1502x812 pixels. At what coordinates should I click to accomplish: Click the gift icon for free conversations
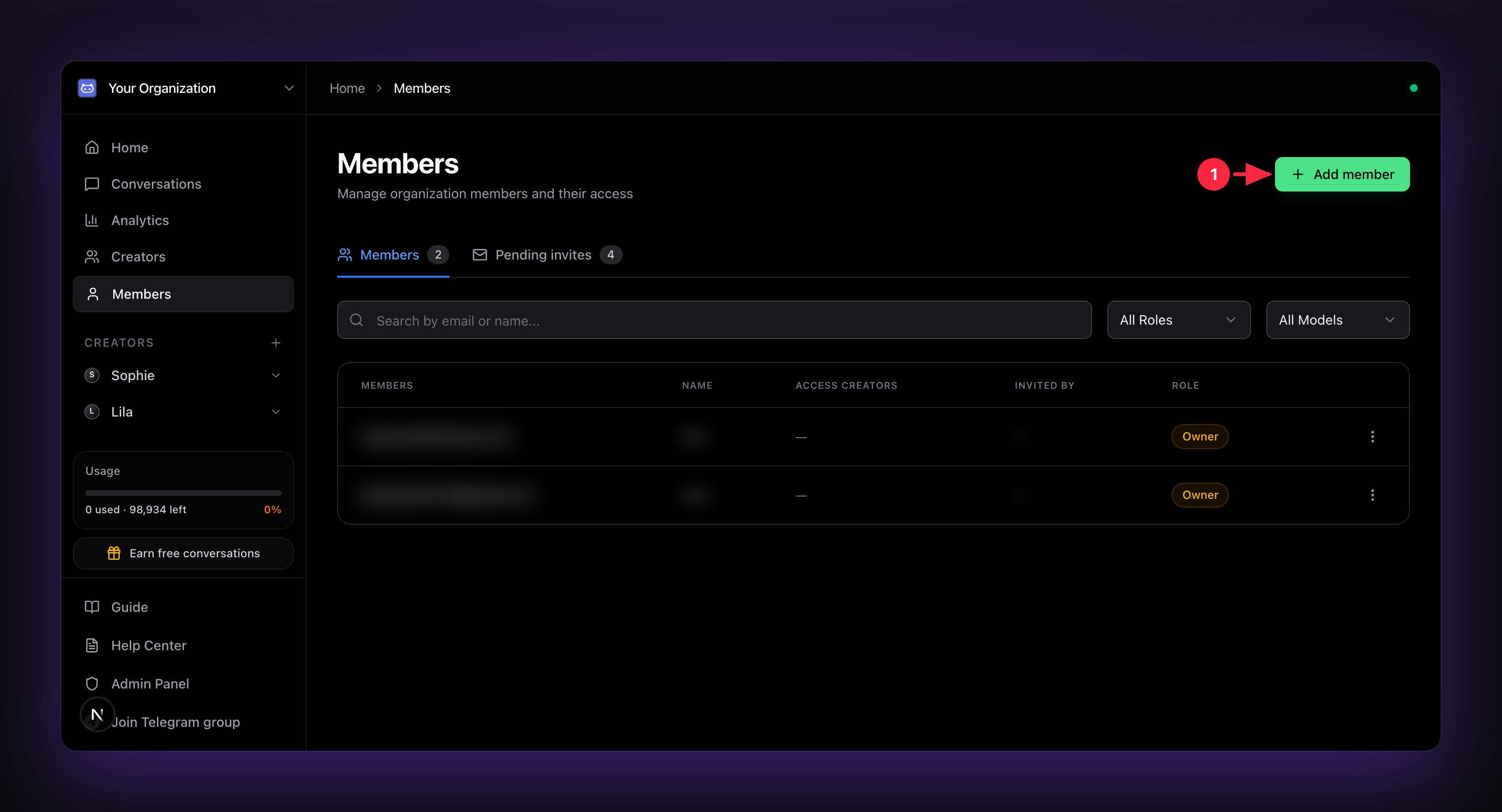(114, 553)
